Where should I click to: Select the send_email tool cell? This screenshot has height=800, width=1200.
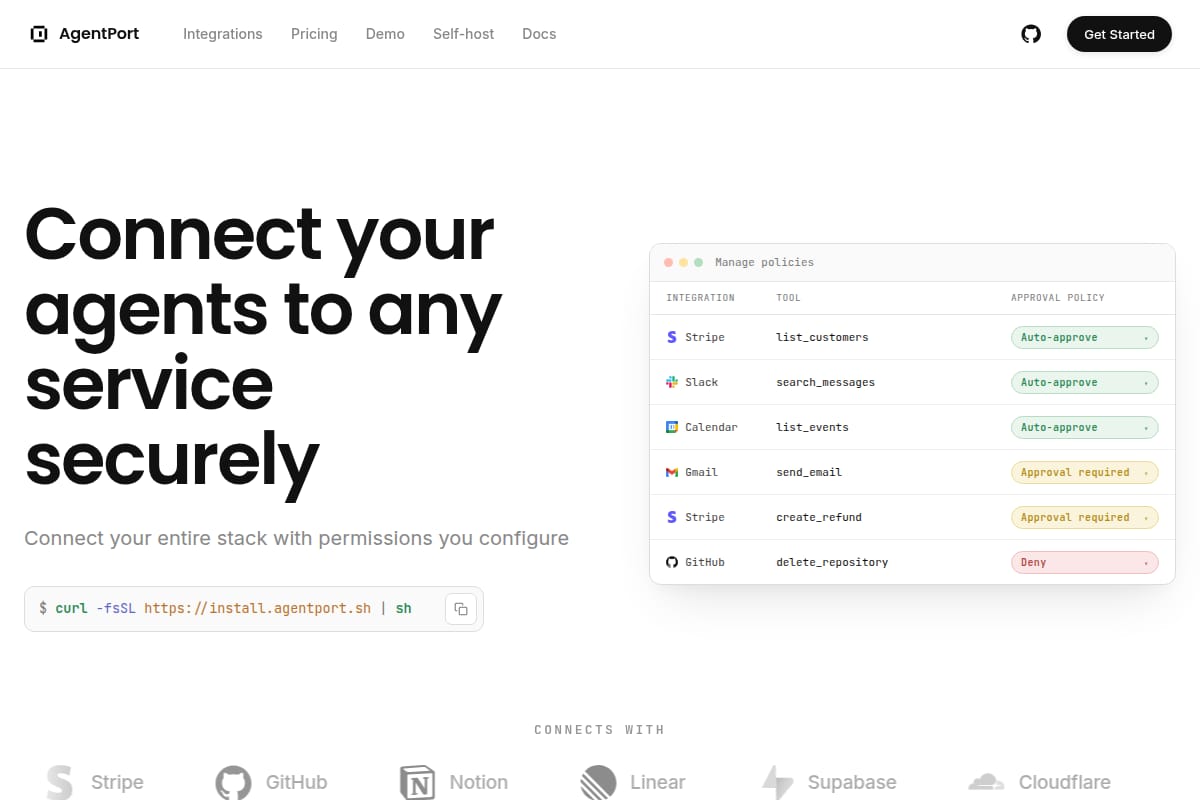coord(809,472)
